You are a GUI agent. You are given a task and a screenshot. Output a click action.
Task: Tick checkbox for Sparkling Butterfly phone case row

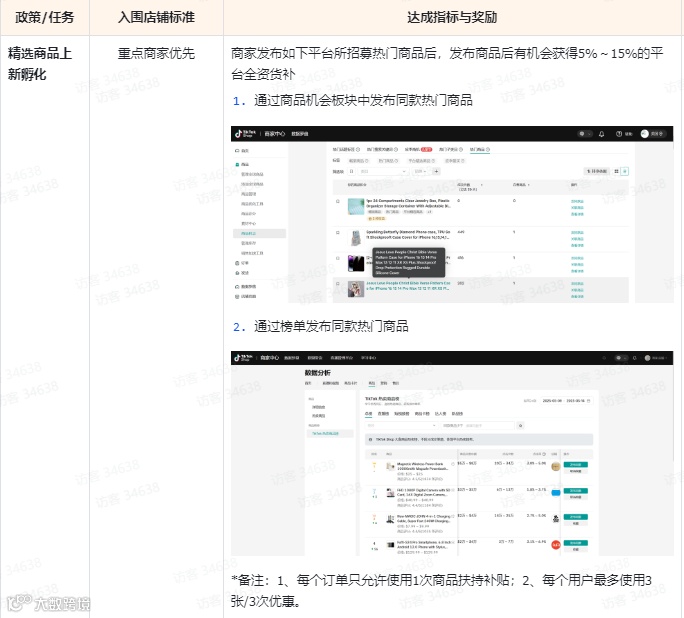(337, 232)
